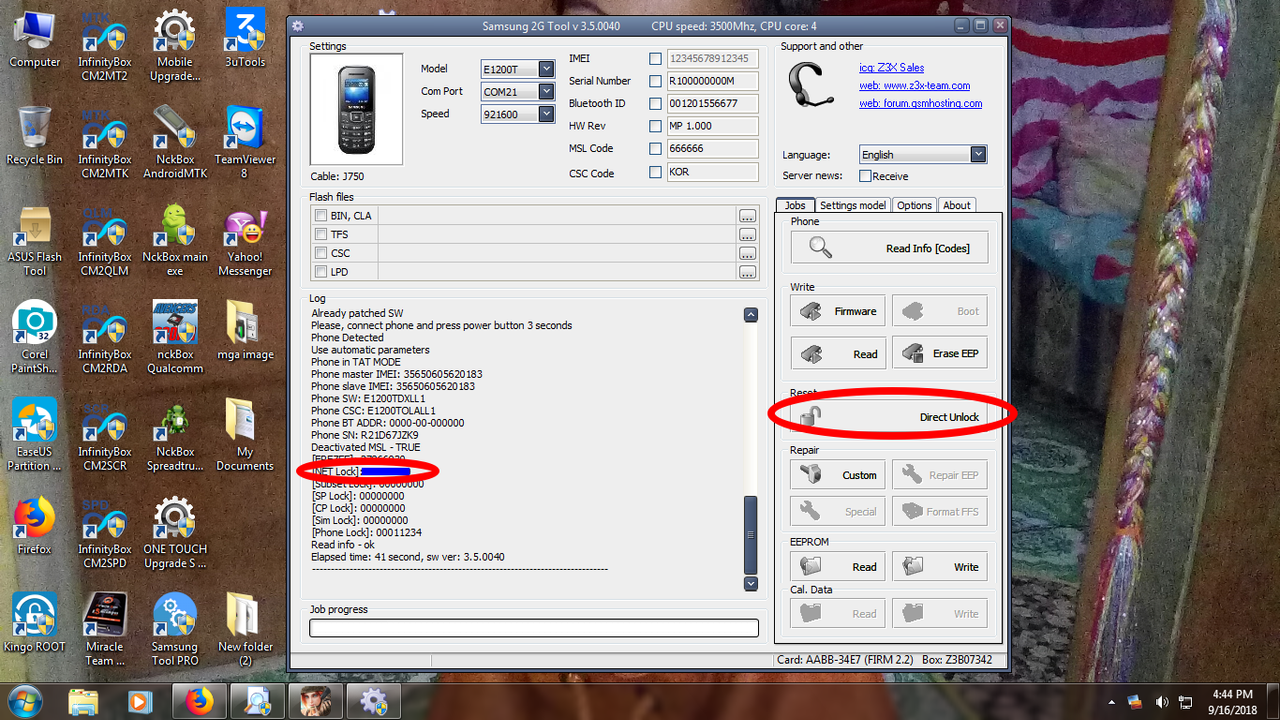Open My Documents folder icon
This screenshot has height=720, width=1280.
click(245, 435)
